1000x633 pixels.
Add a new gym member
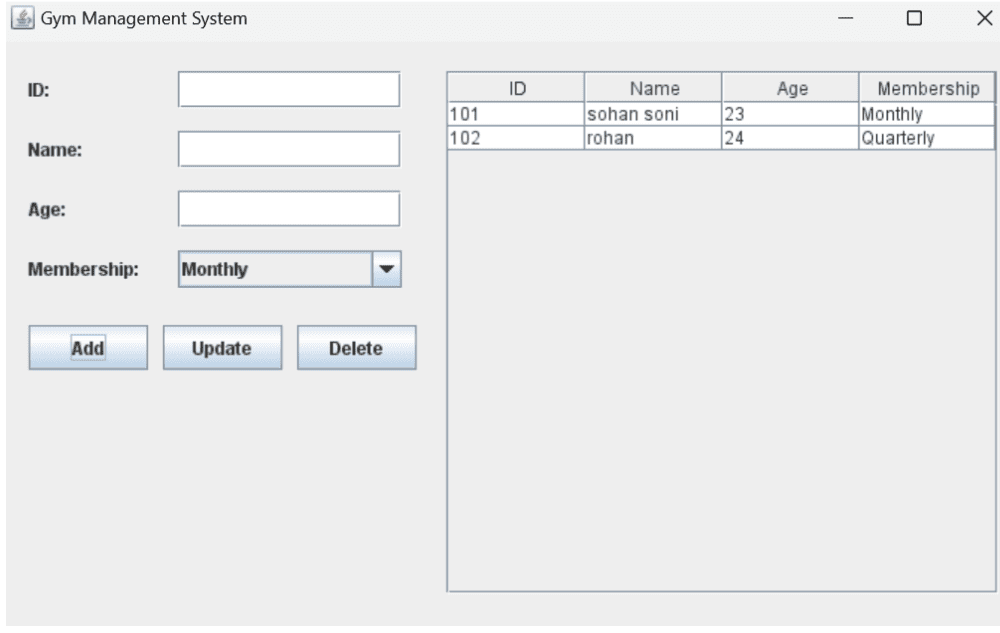(88, 348)
